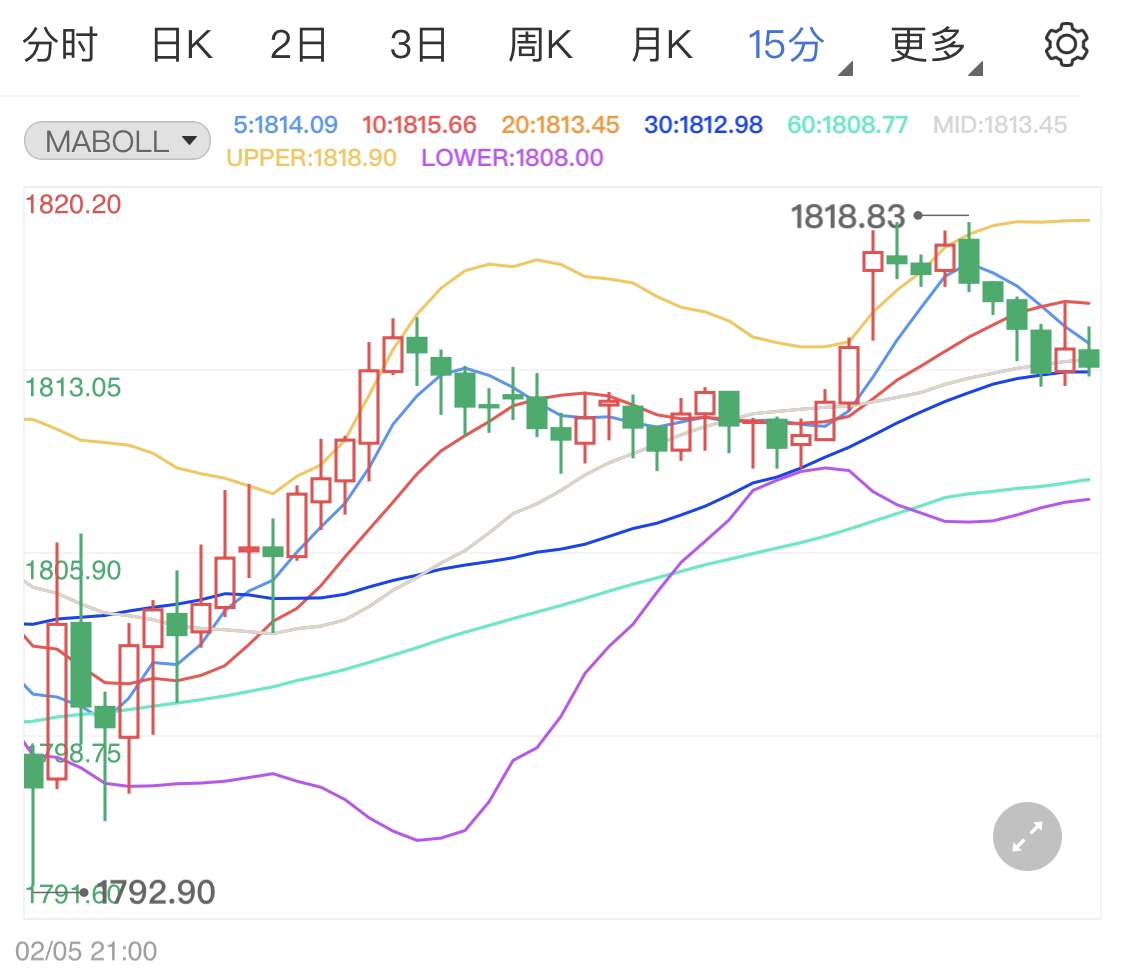Select the 3日 chart tab
Image resolution: width=1125 pixels, height=975 pixels.
[x=418, y=45]
